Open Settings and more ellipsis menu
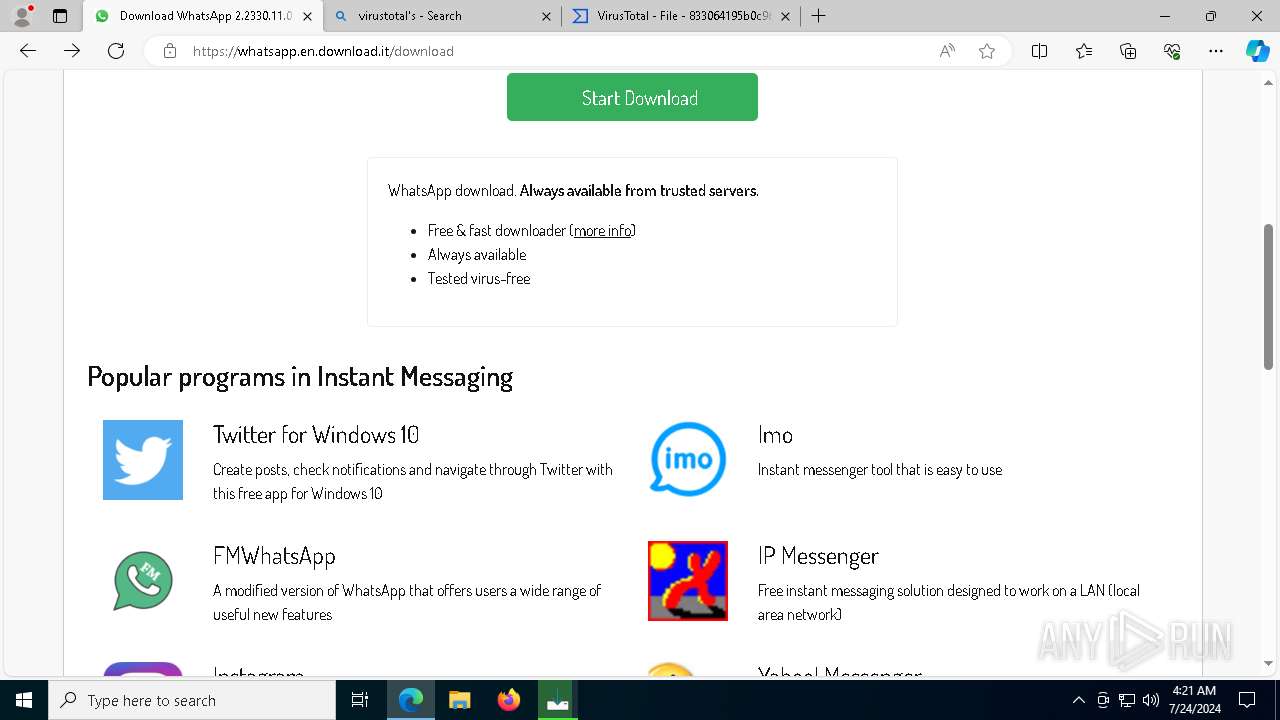1280x720 pixels. 1216,51
